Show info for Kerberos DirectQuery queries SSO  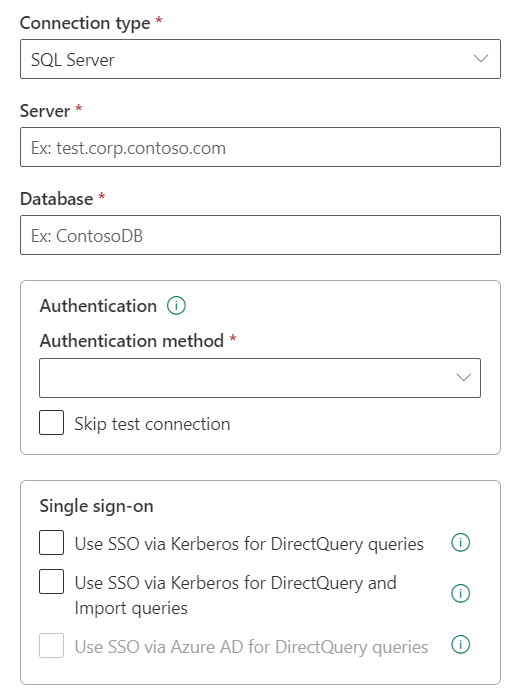pos(460,543)
